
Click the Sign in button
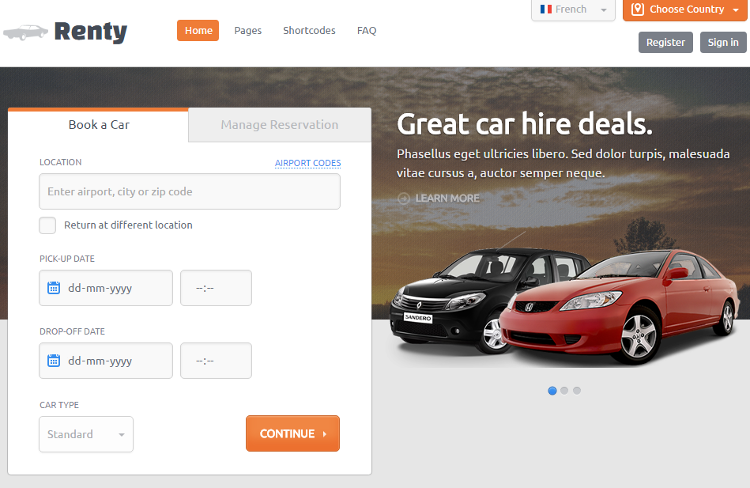[x=723, y=42]
